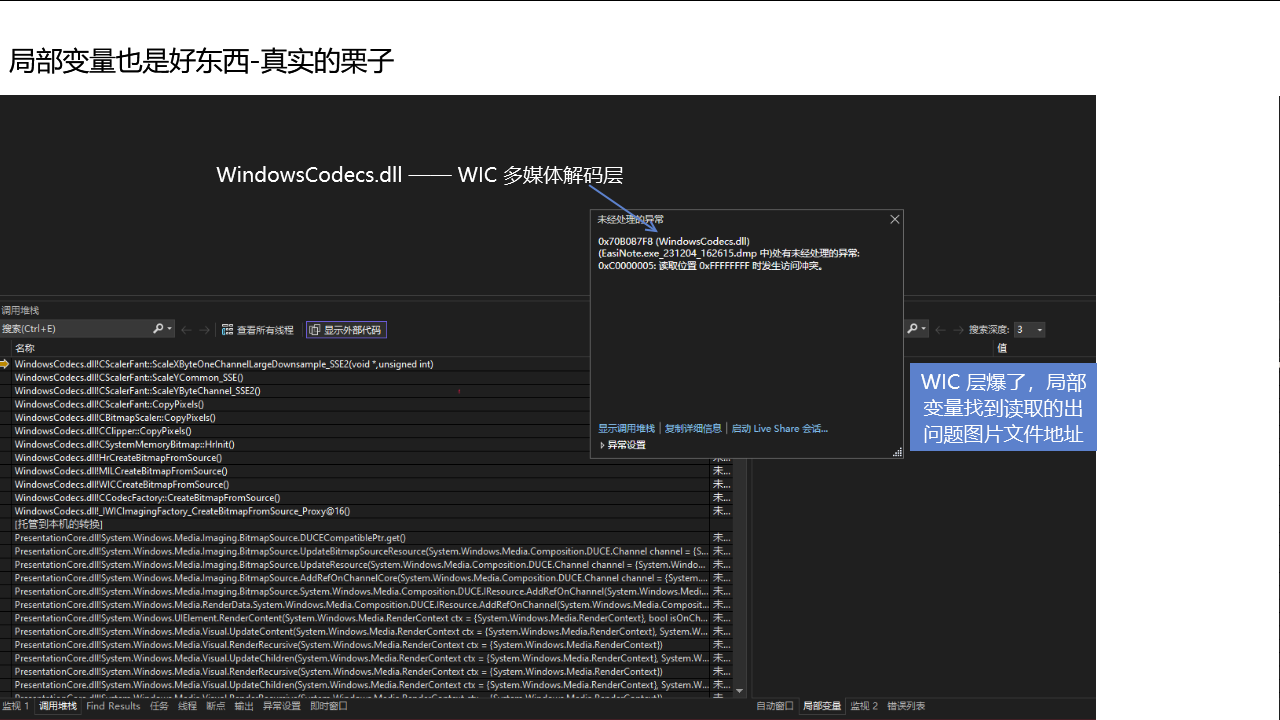Expand the 异常设置 section
The height and width of the screenshot is (720, 1280).
coord(622,445)
